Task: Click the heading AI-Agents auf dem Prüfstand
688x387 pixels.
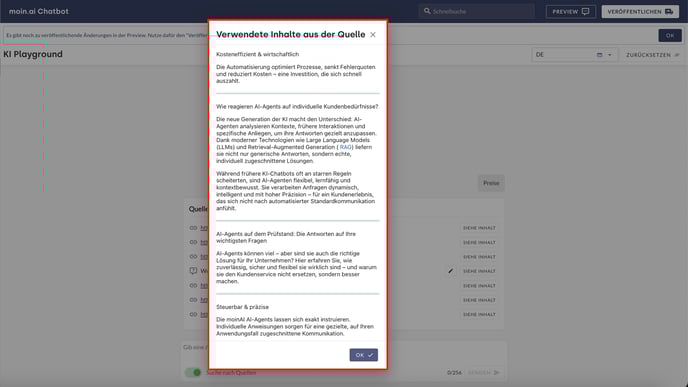Action: click(286, 237)
